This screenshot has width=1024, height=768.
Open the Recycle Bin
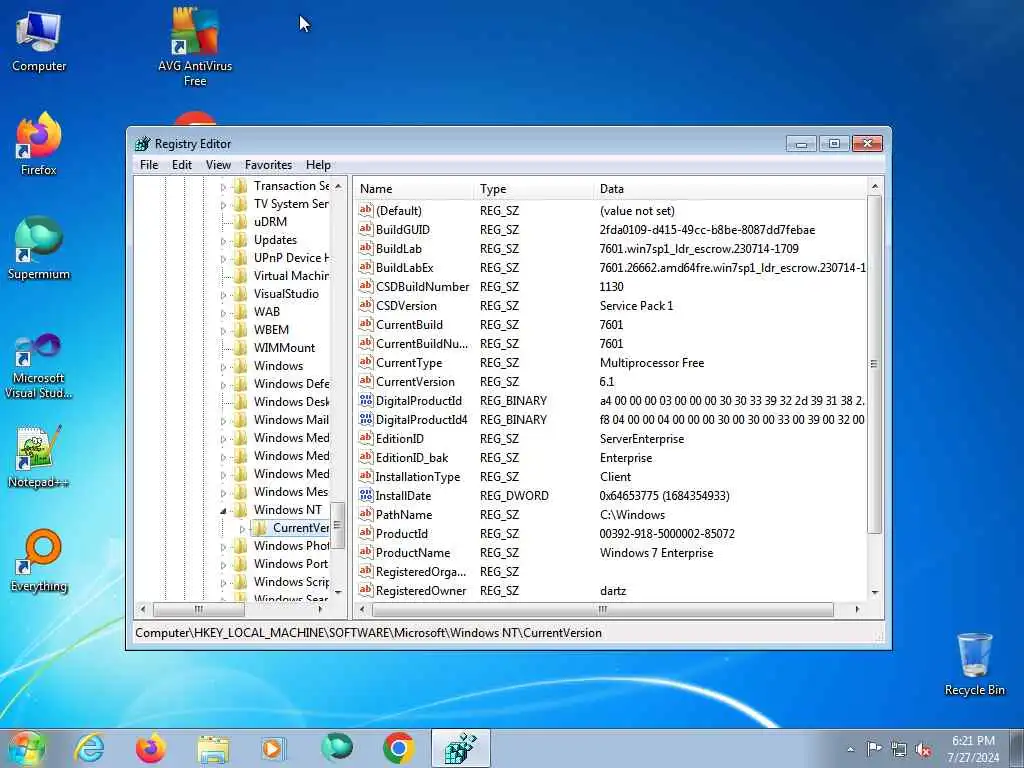(x=974, y=664)
